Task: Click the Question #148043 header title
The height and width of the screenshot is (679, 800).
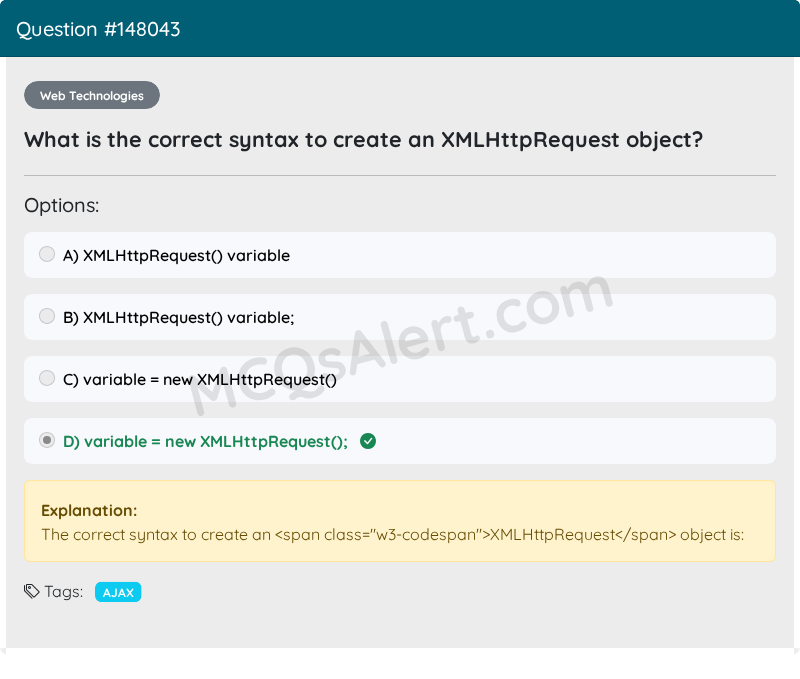Action: pos(98,30)
